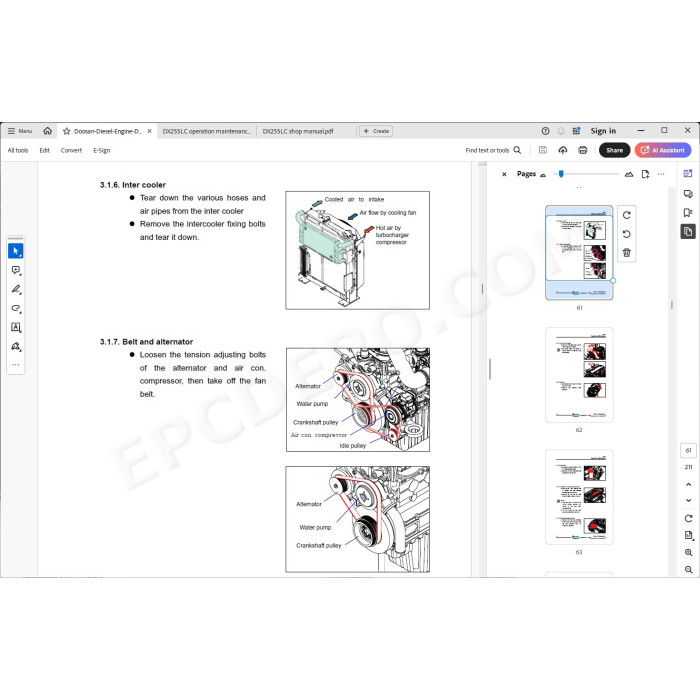Choose the Fill and Sign pen tool
This screenshot has width=700, height=700.
point(16,346)
